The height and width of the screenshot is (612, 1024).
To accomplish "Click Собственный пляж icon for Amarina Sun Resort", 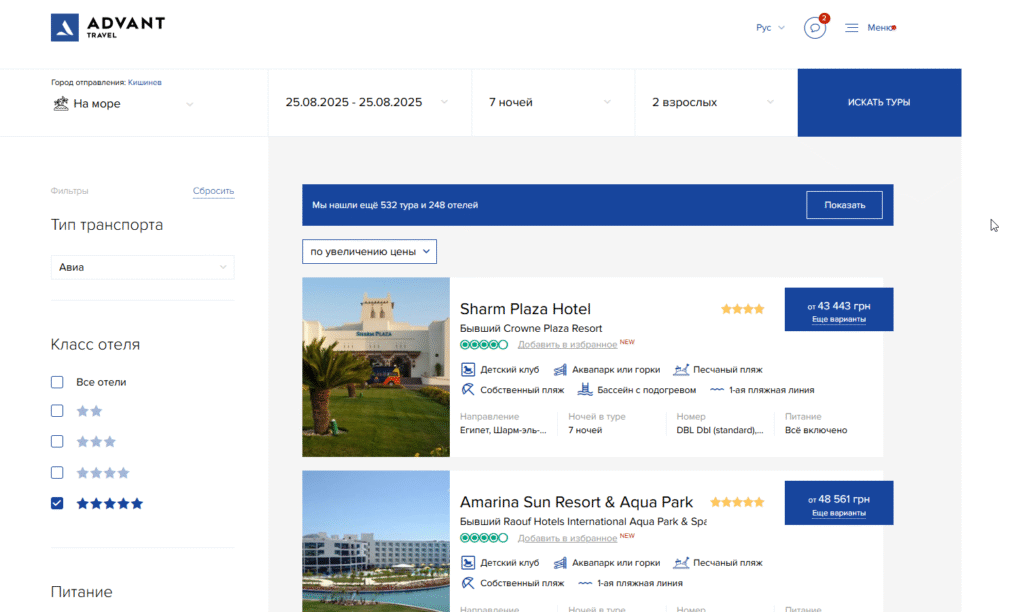I will [468, 583].
